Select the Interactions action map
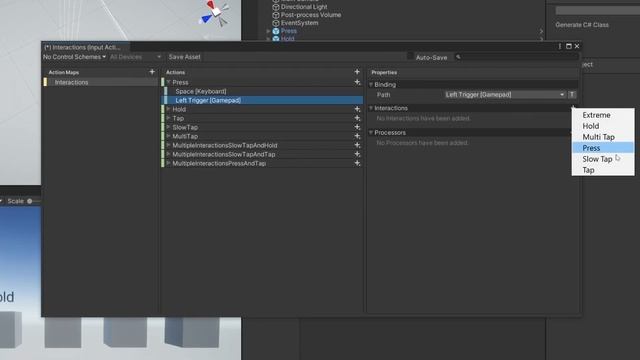 pyautogui.click(x=100, y=82)
